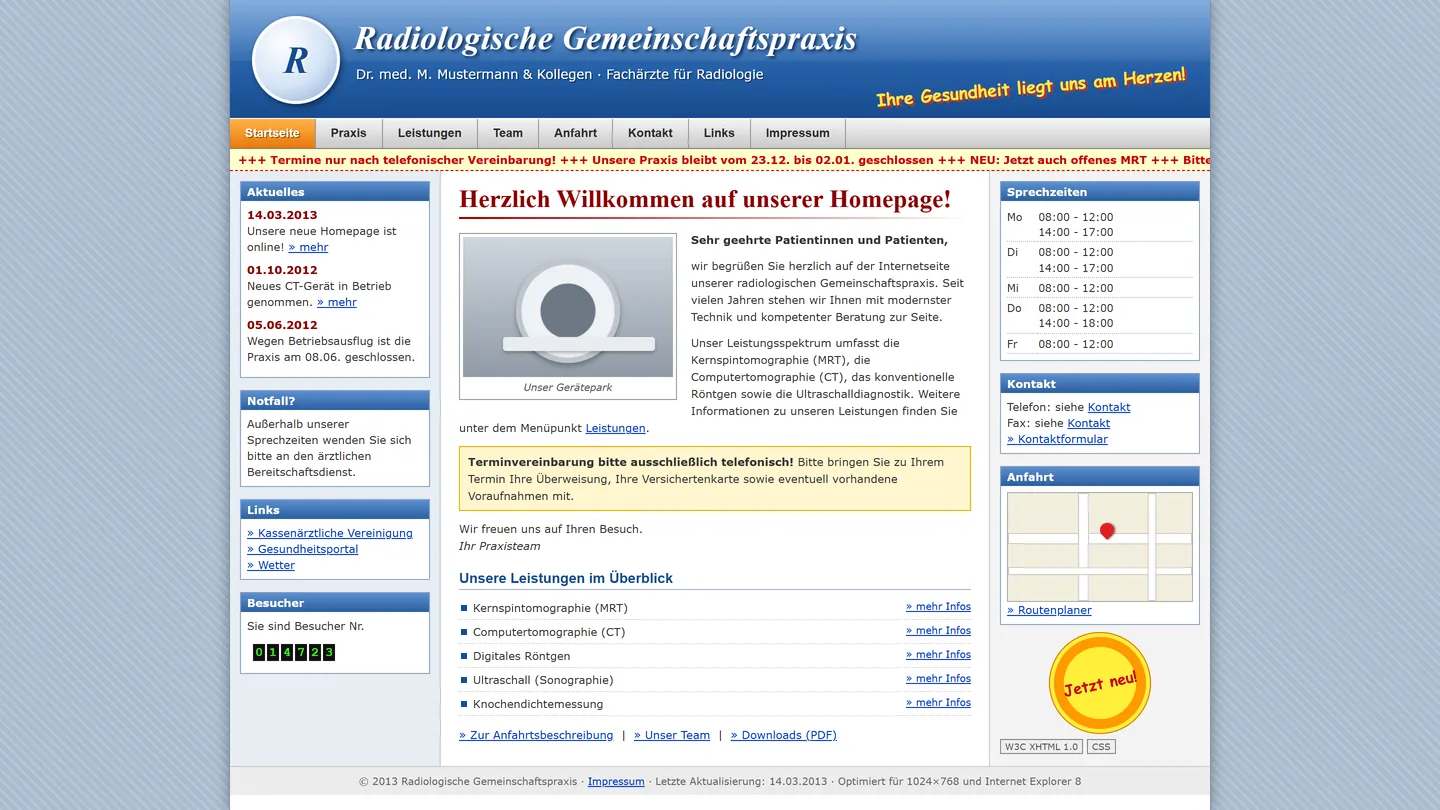
Task: Click mehr Infos for Ultraschall (Sonographie)
Action: 938,679
